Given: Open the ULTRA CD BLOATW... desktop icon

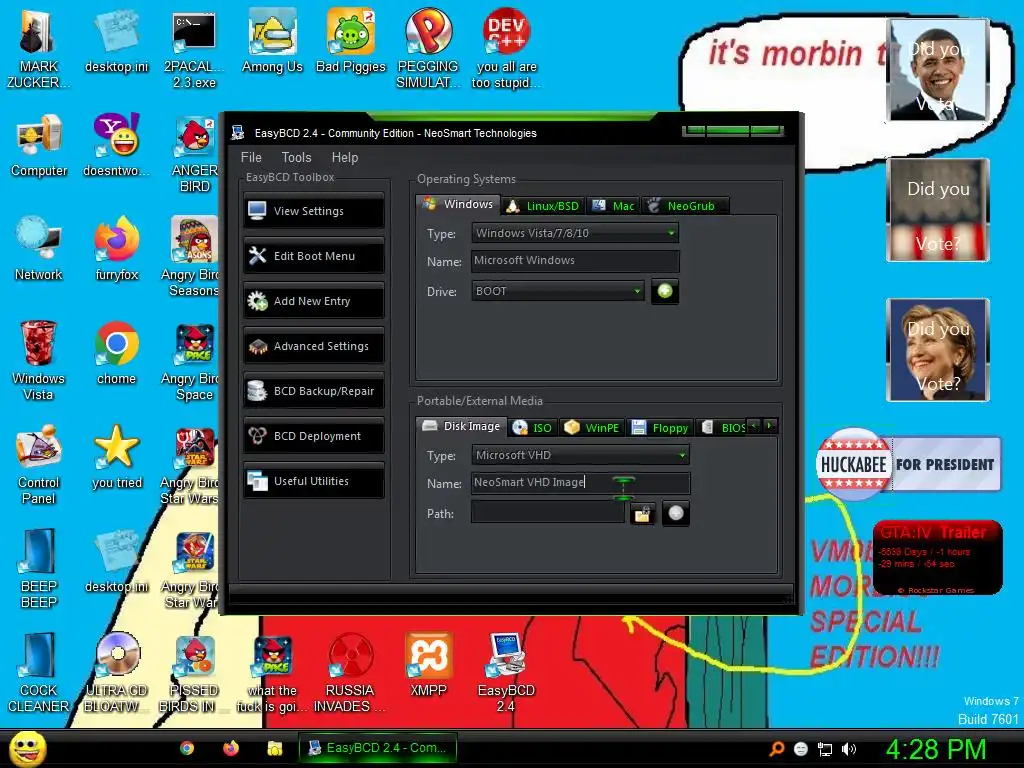Looking at the screenshot, I should click(x=116, y=673).
